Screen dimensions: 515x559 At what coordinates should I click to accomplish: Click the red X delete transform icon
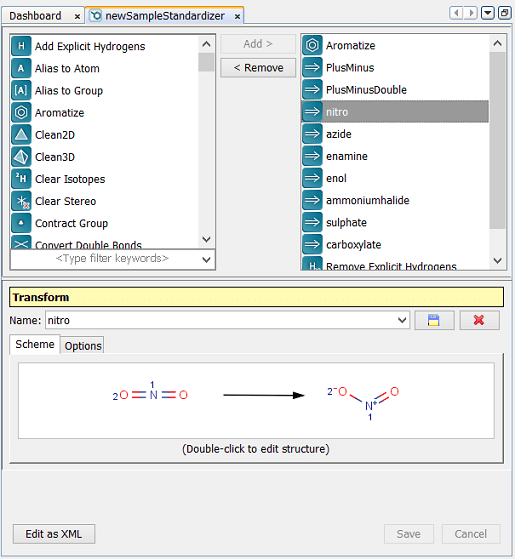click(479, 320)
